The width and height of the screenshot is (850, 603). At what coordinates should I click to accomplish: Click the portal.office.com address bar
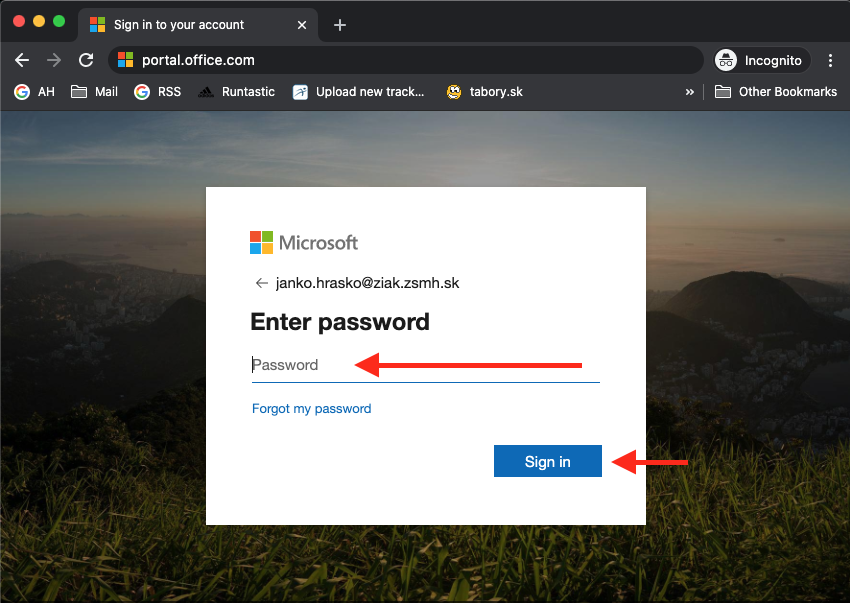tap(400, 60)
